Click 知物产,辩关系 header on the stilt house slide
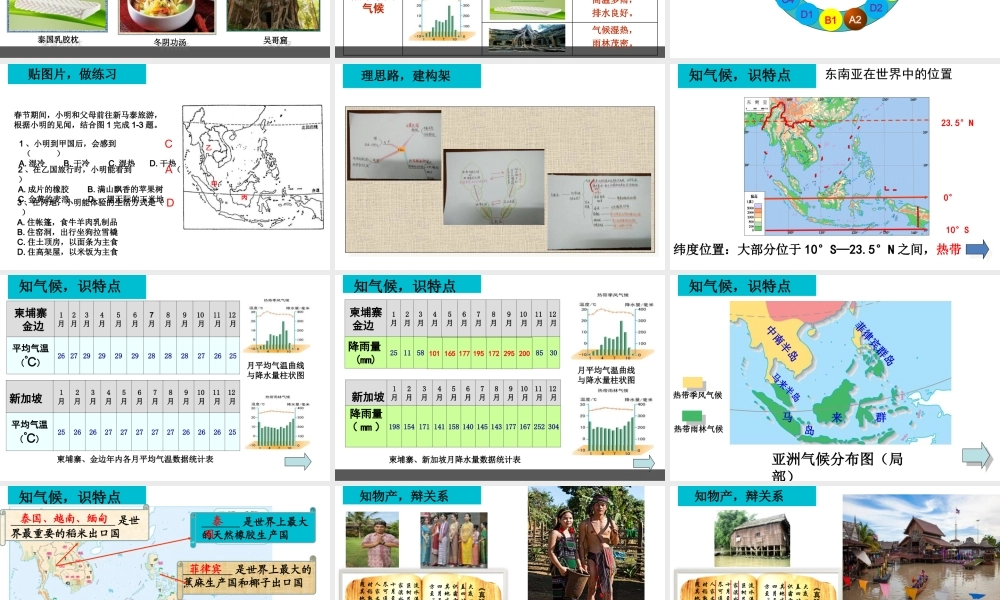1000x600 pixels. point(746,496)
